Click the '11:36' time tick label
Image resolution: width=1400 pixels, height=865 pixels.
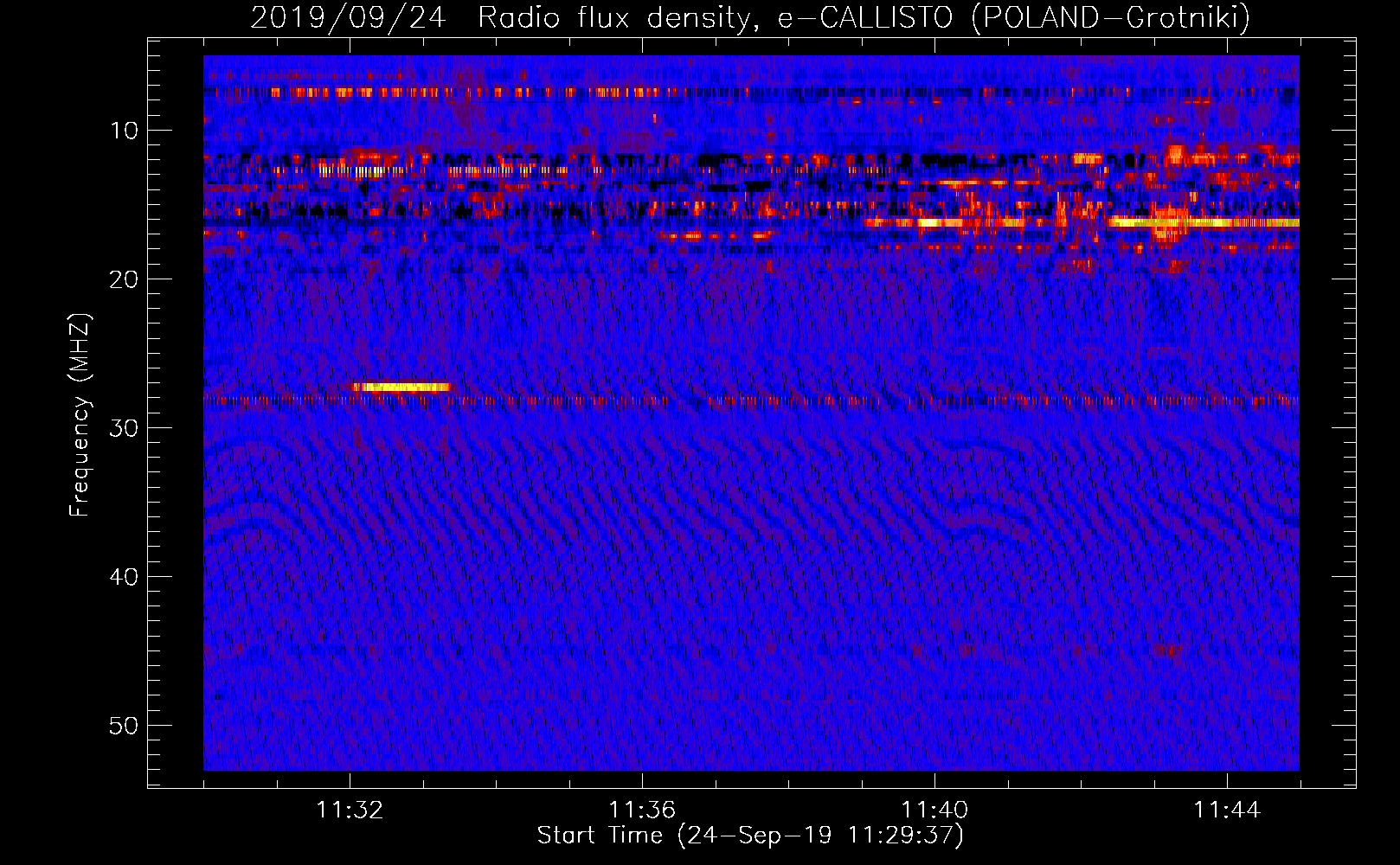click(x=642, y=811)
